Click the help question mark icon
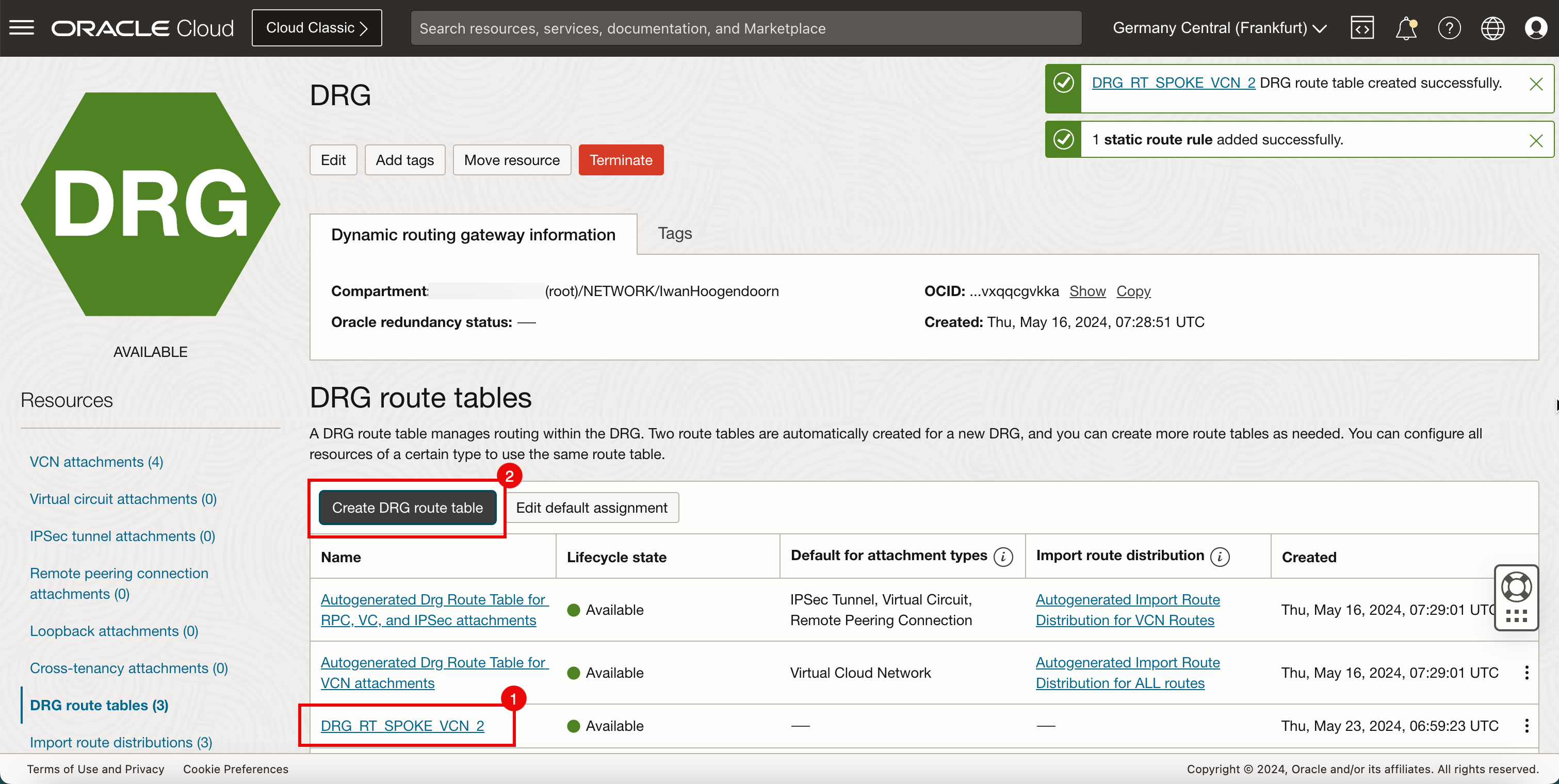 pyautogui.click(x=1449, y=28)
